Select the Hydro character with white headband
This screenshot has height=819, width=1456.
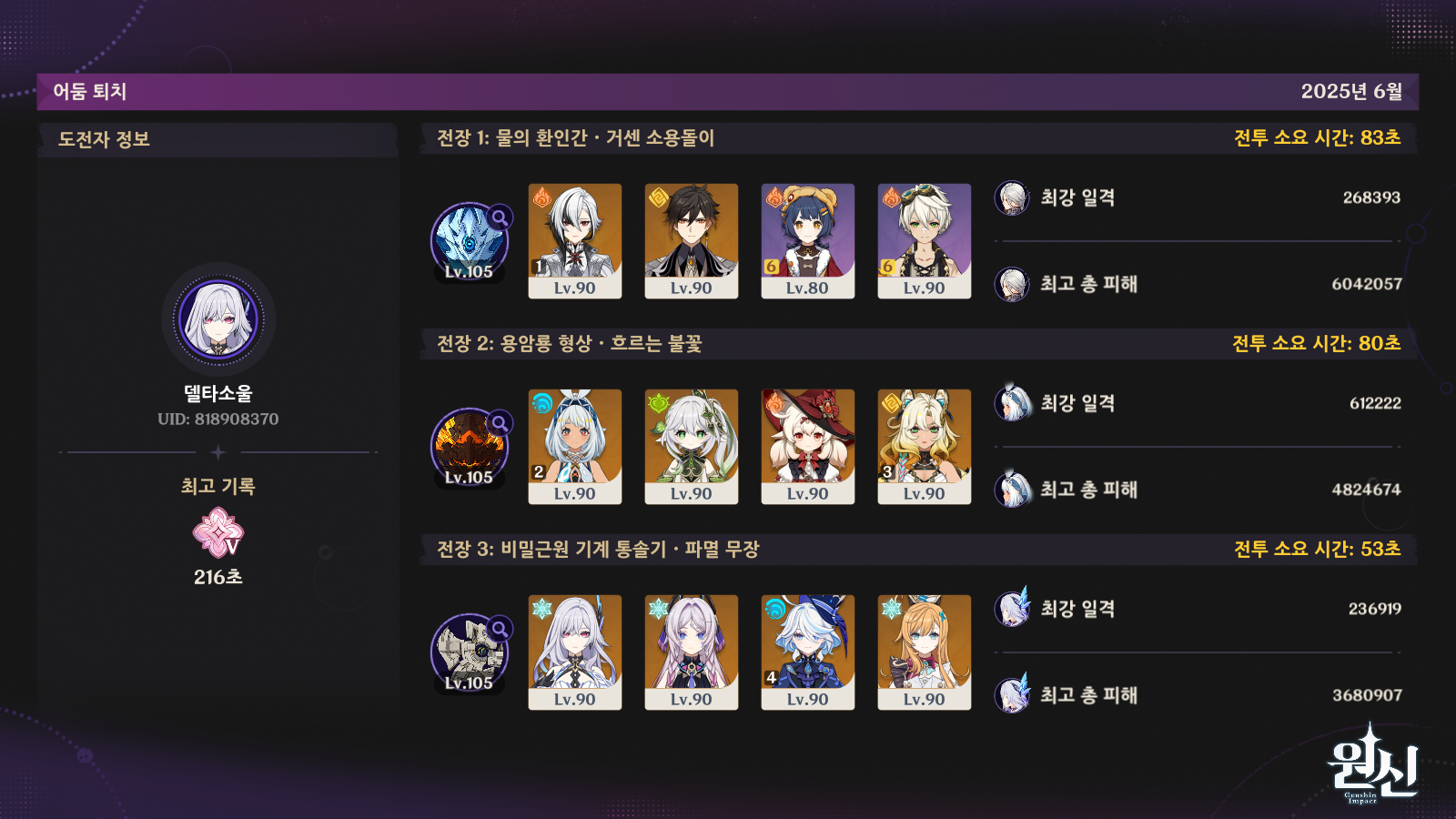coord(575,447)
